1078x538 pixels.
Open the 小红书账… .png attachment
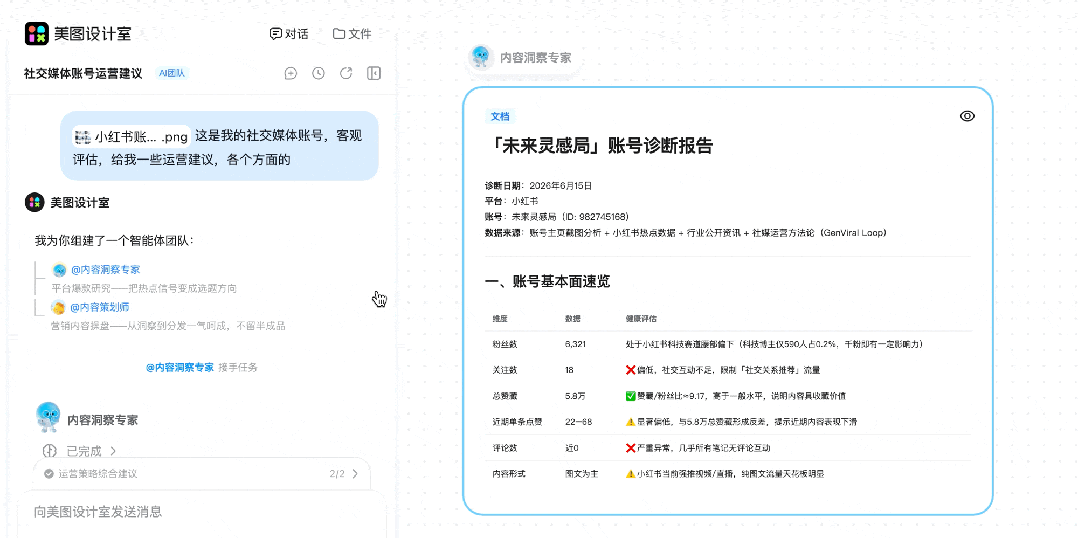point(131,136)
